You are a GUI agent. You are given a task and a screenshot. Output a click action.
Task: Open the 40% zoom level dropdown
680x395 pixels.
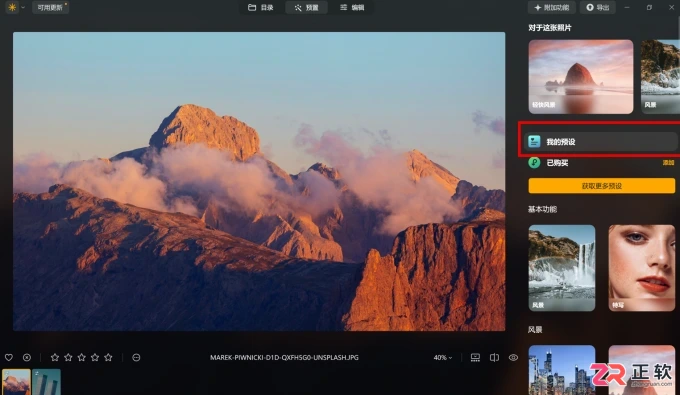443,357
